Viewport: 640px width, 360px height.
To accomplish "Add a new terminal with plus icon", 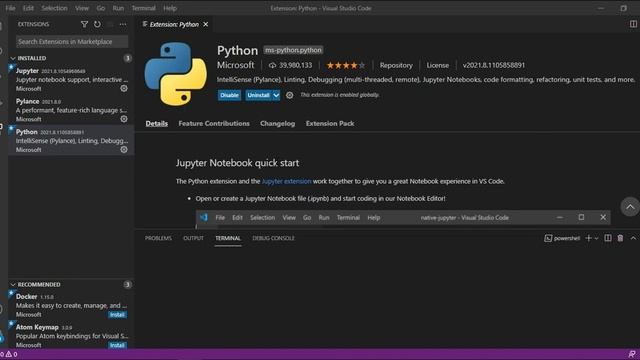I will click(x=588, y=238).
